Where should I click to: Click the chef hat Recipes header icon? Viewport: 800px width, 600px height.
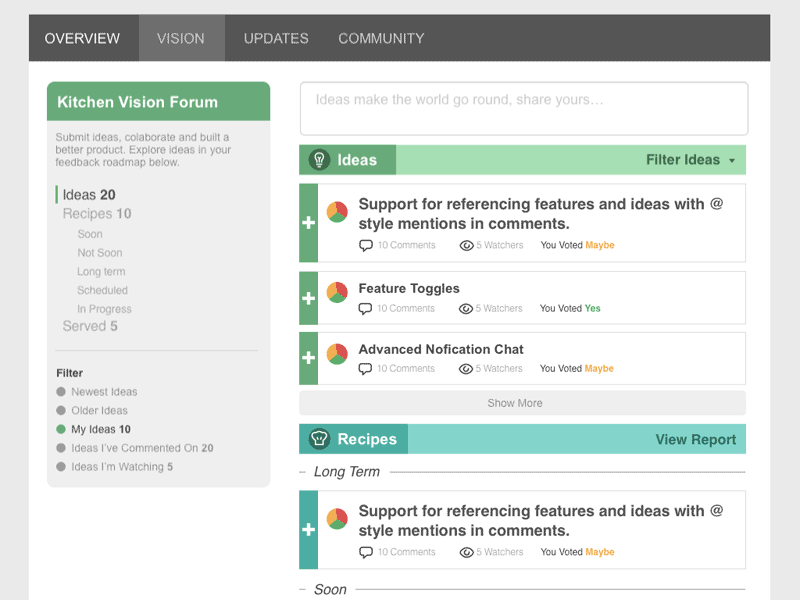(319, 439)
